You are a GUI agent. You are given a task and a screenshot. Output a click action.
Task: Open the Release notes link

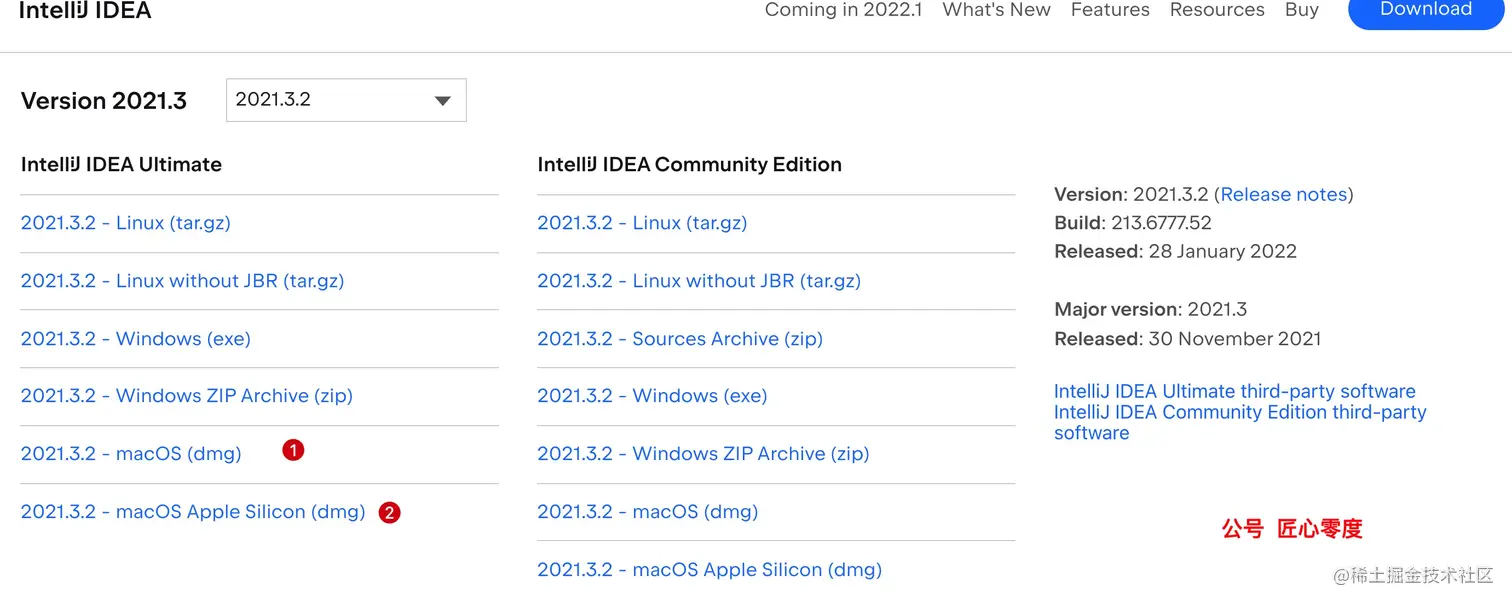coord(1284,194)
